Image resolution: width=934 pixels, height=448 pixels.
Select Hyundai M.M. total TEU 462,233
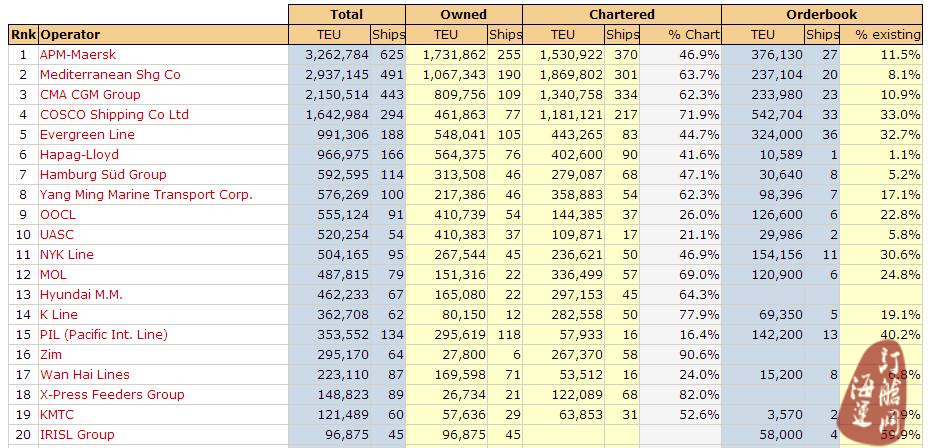(x=343, y=294)
